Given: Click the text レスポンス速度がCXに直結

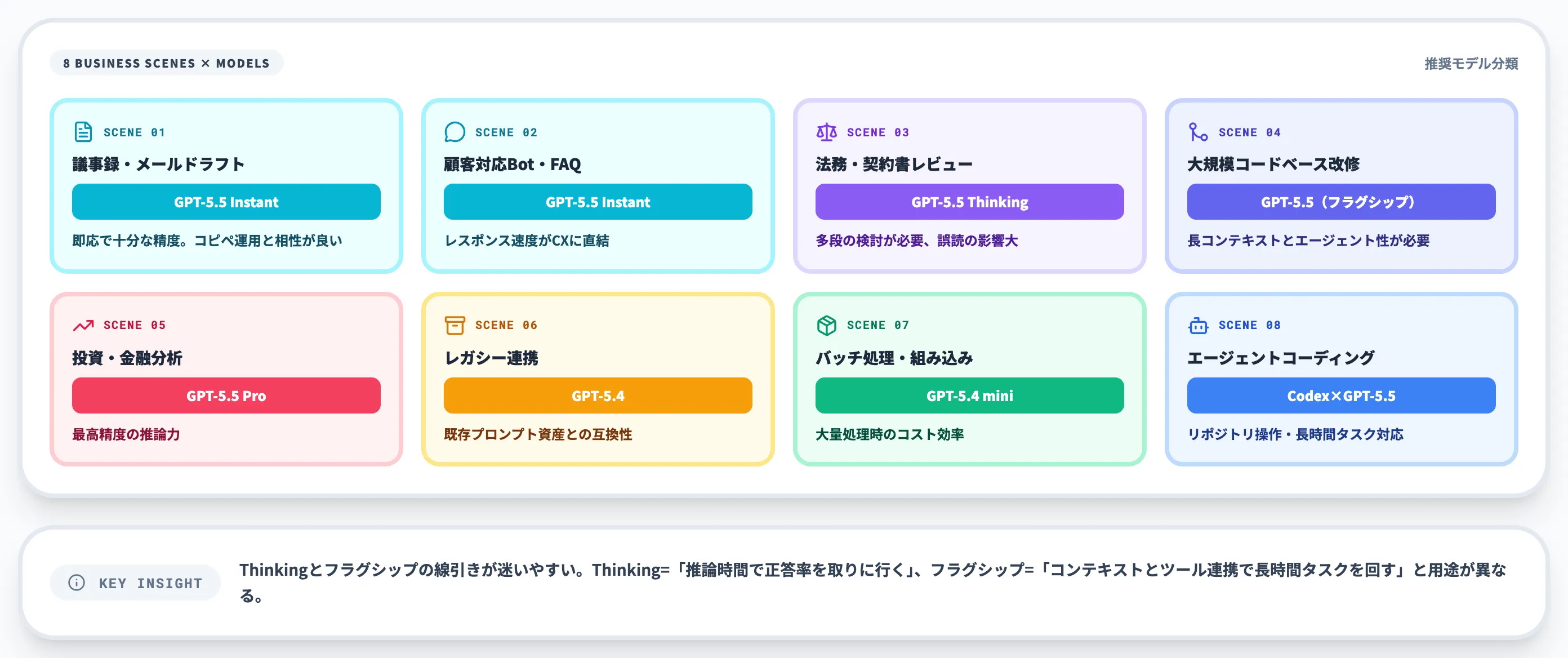Looking at the screenshot, I should tap(527, 241).
